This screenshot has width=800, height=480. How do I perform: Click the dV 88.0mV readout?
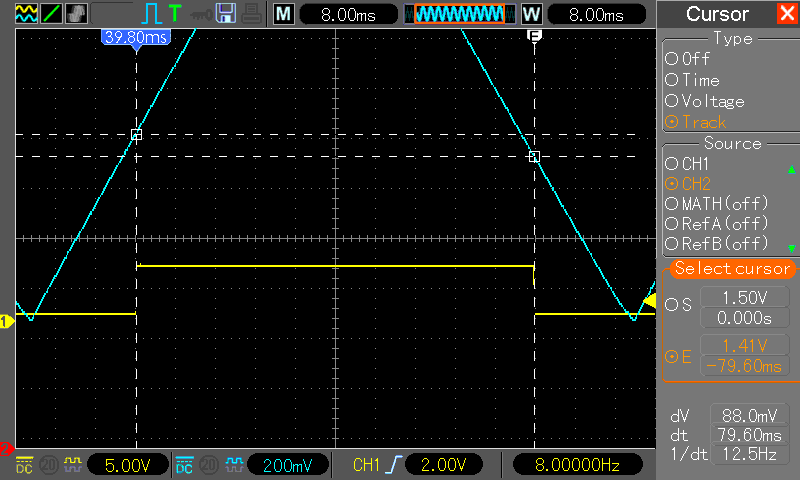coord(749,416)
